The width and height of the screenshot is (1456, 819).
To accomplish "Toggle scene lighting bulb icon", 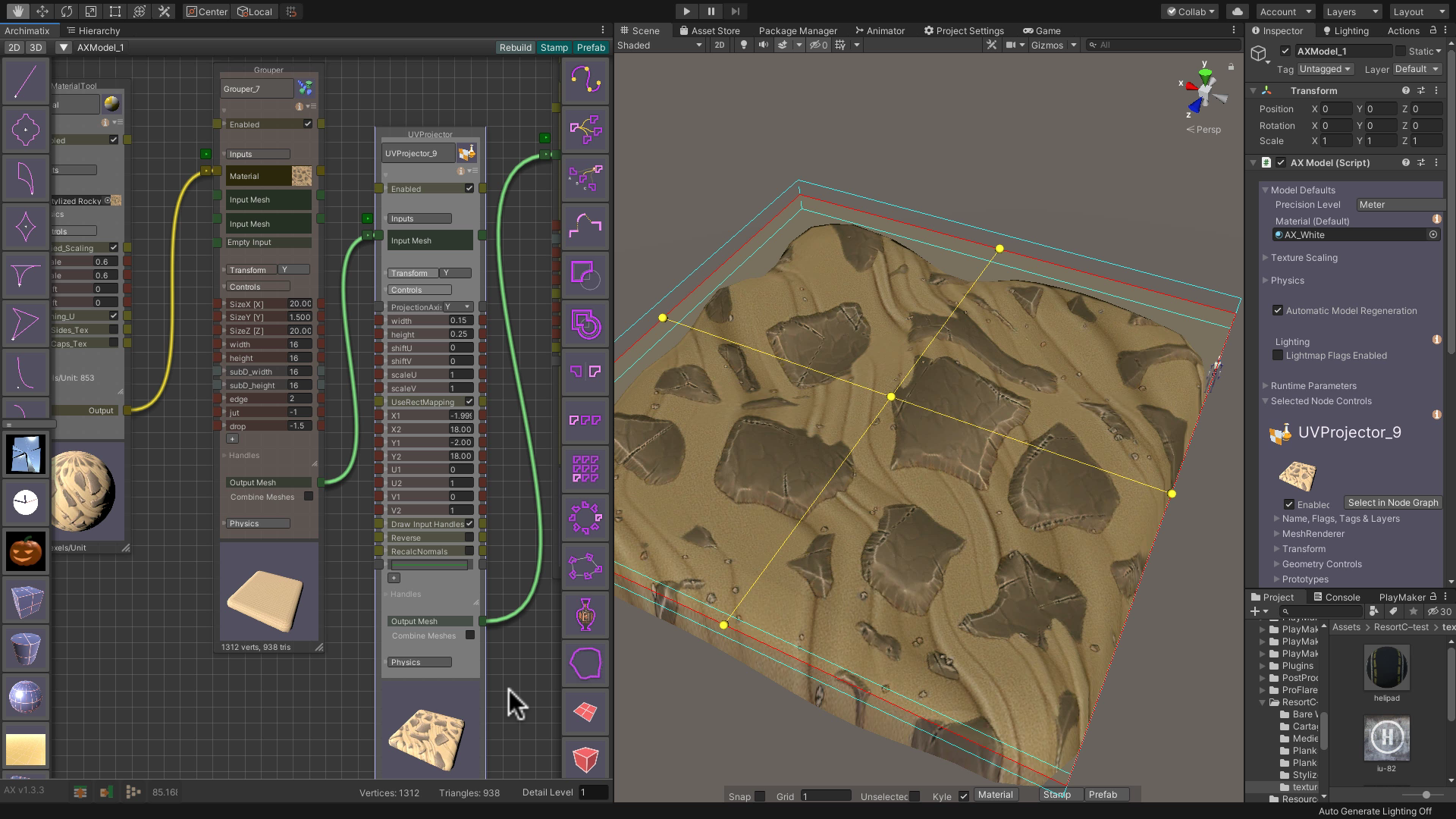I will tap(744, 45).
